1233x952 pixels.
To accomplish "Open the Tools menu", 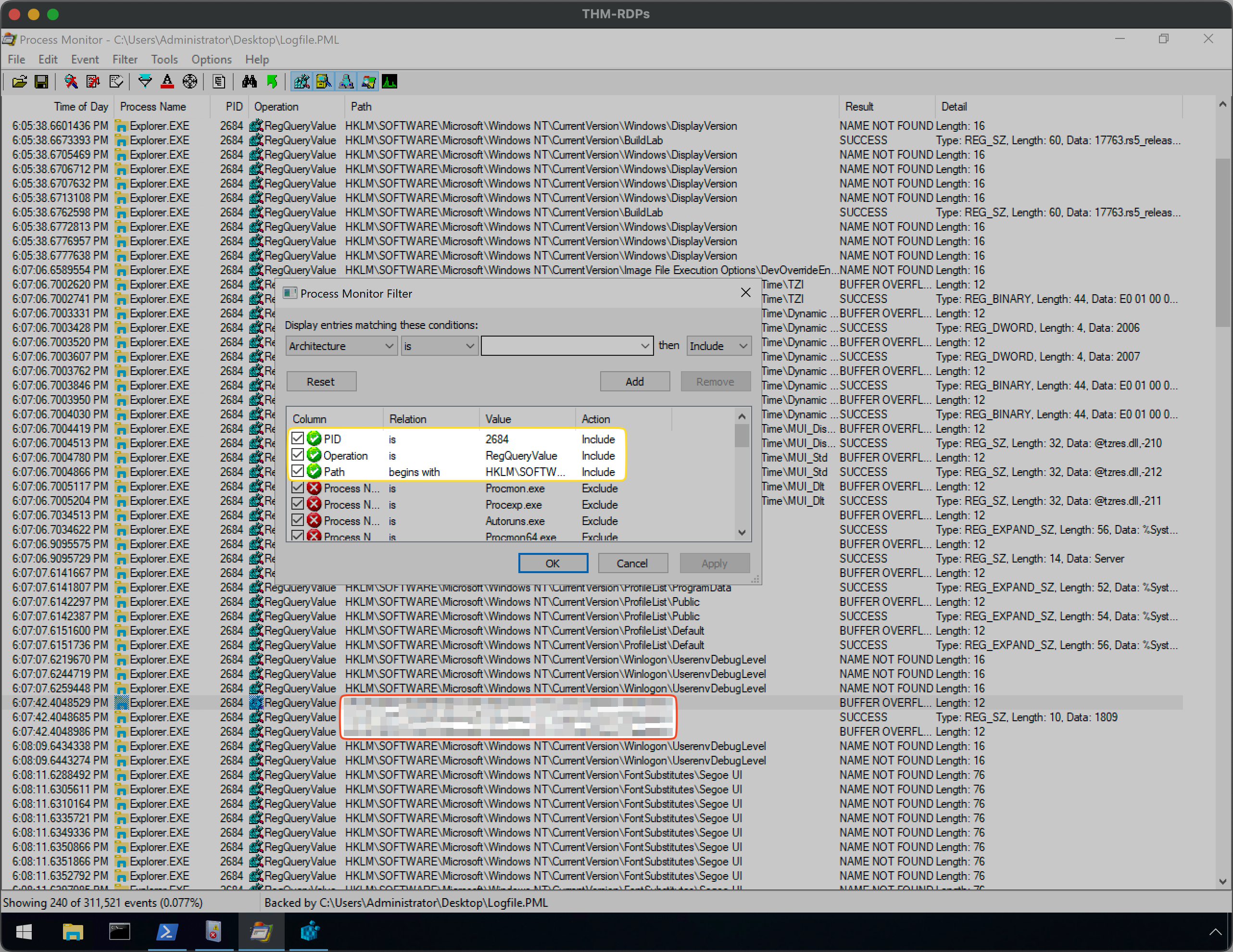I will tap(164, 59).
